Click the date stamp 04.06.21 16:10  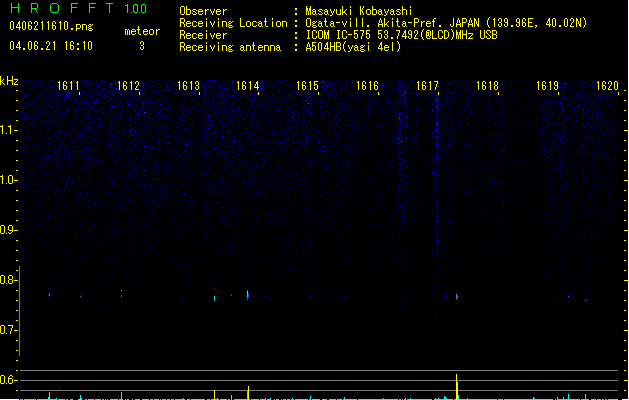[x=51, y=46]
